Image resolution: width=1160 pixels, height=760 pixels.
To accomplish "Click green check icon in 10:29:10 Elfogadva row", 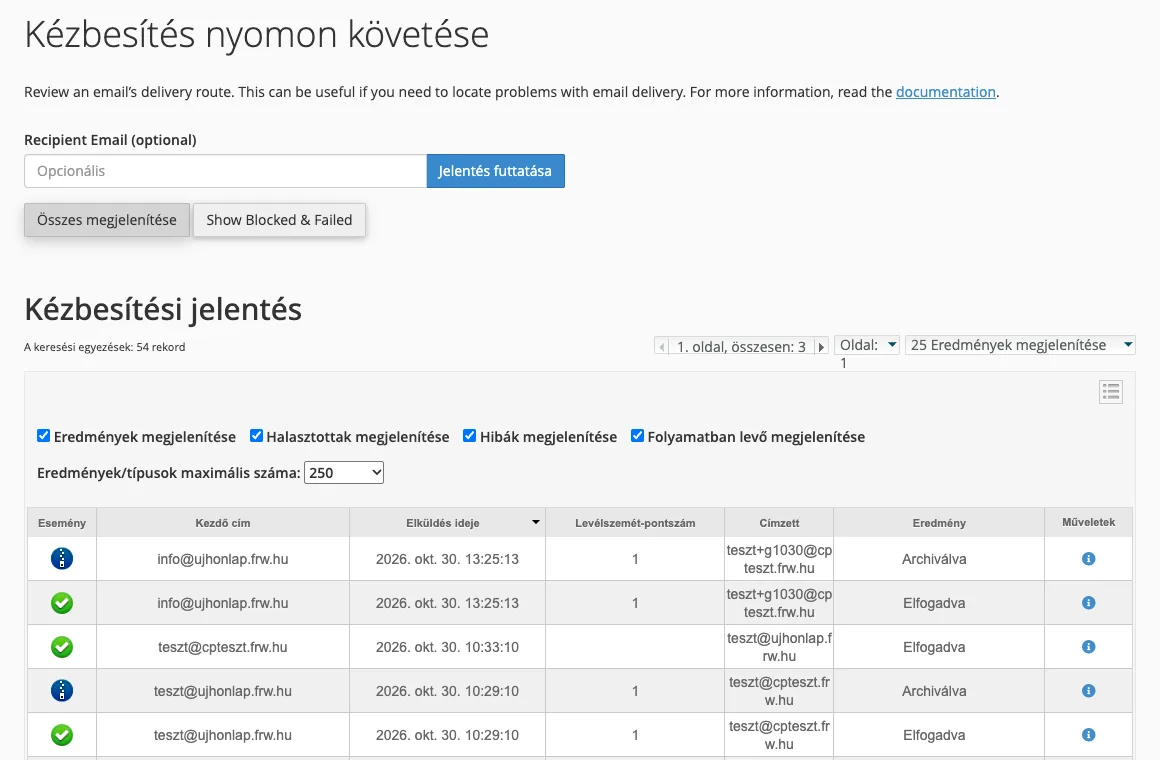I will pyautogui.click(x=62, y=735).
